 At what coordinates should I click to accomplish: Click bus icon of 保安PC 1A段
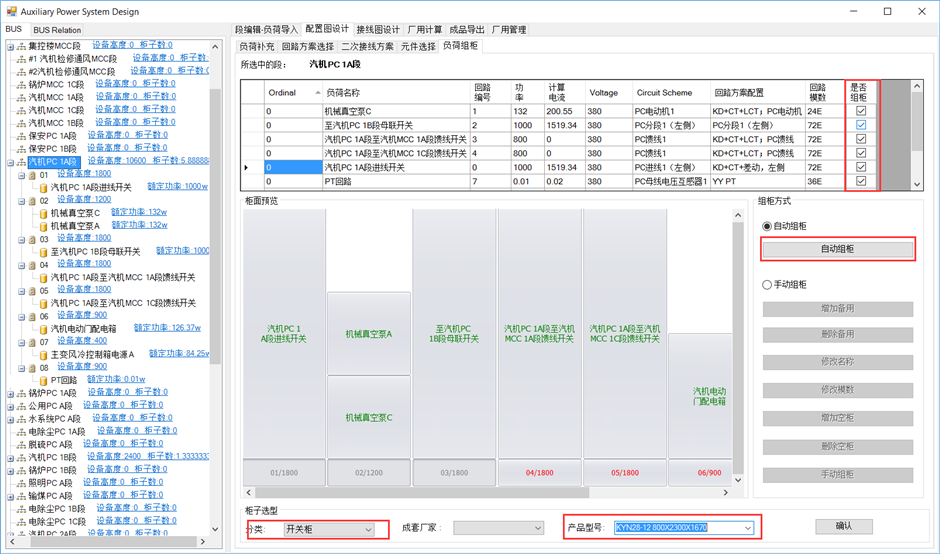(22, 136)
